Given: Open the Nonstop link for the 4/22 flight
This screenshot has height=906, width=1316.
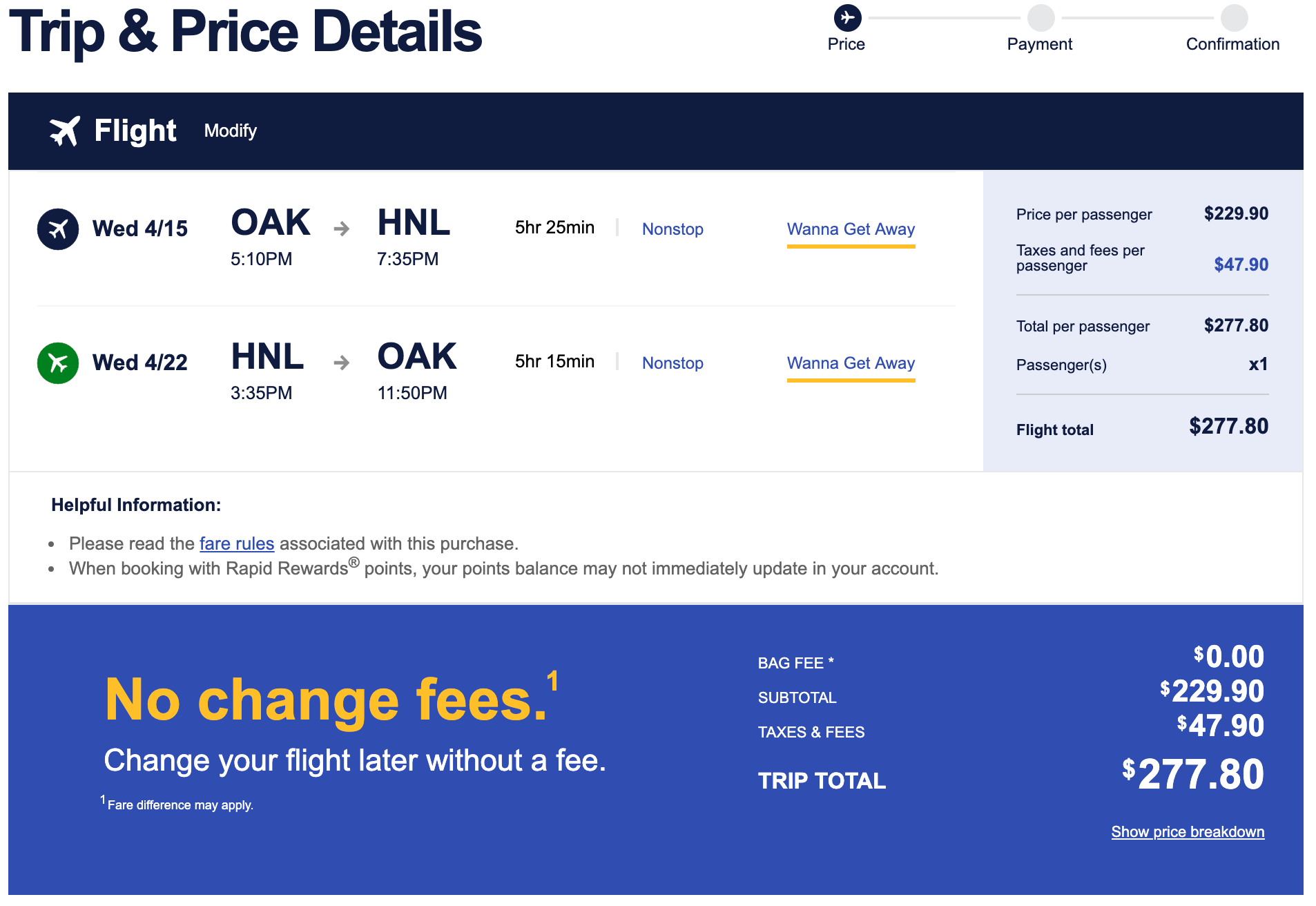Looking at the screenshot, I should pos(672,363).
